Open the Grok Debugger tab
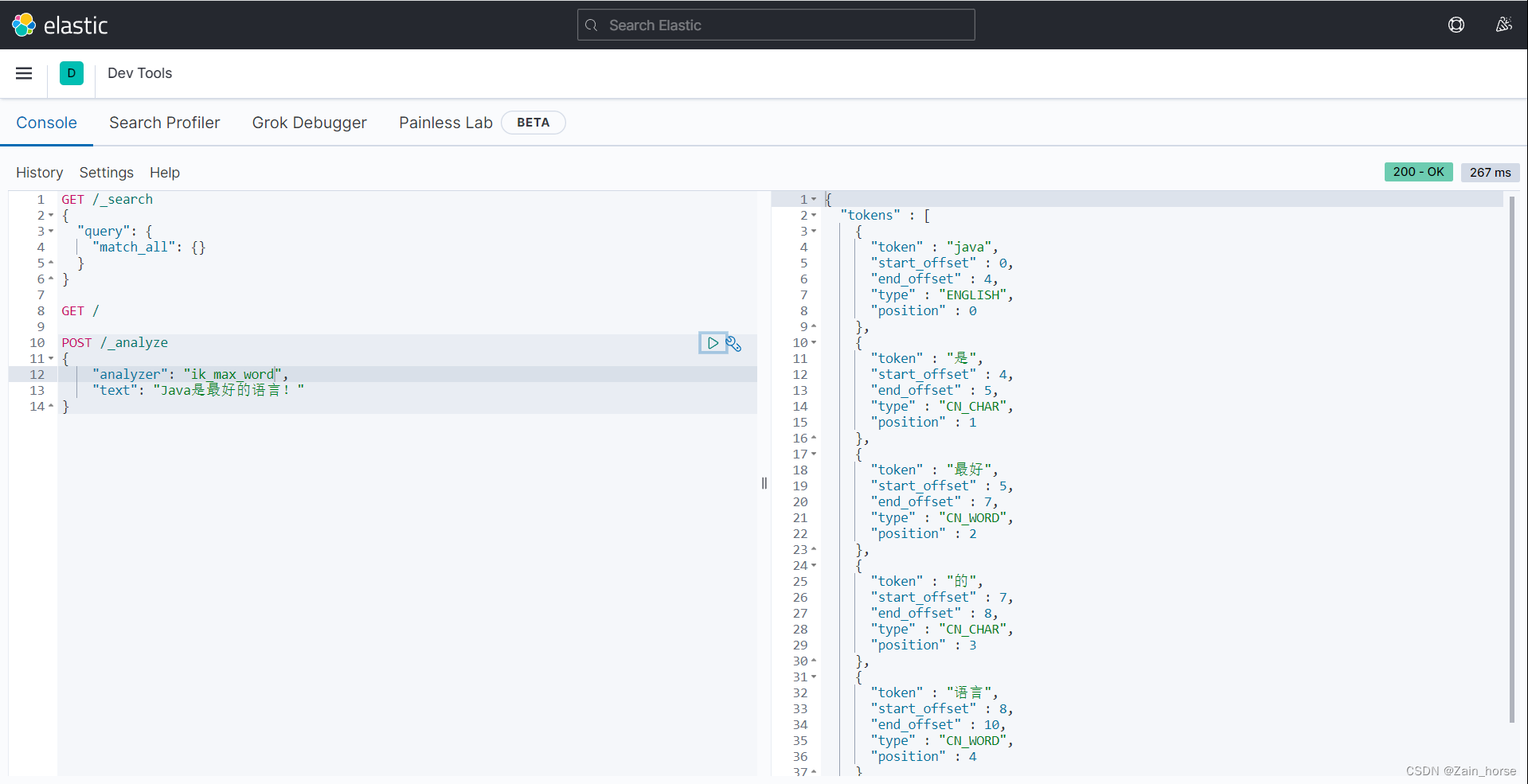The image size is (1528, 784). click(309, 123)
